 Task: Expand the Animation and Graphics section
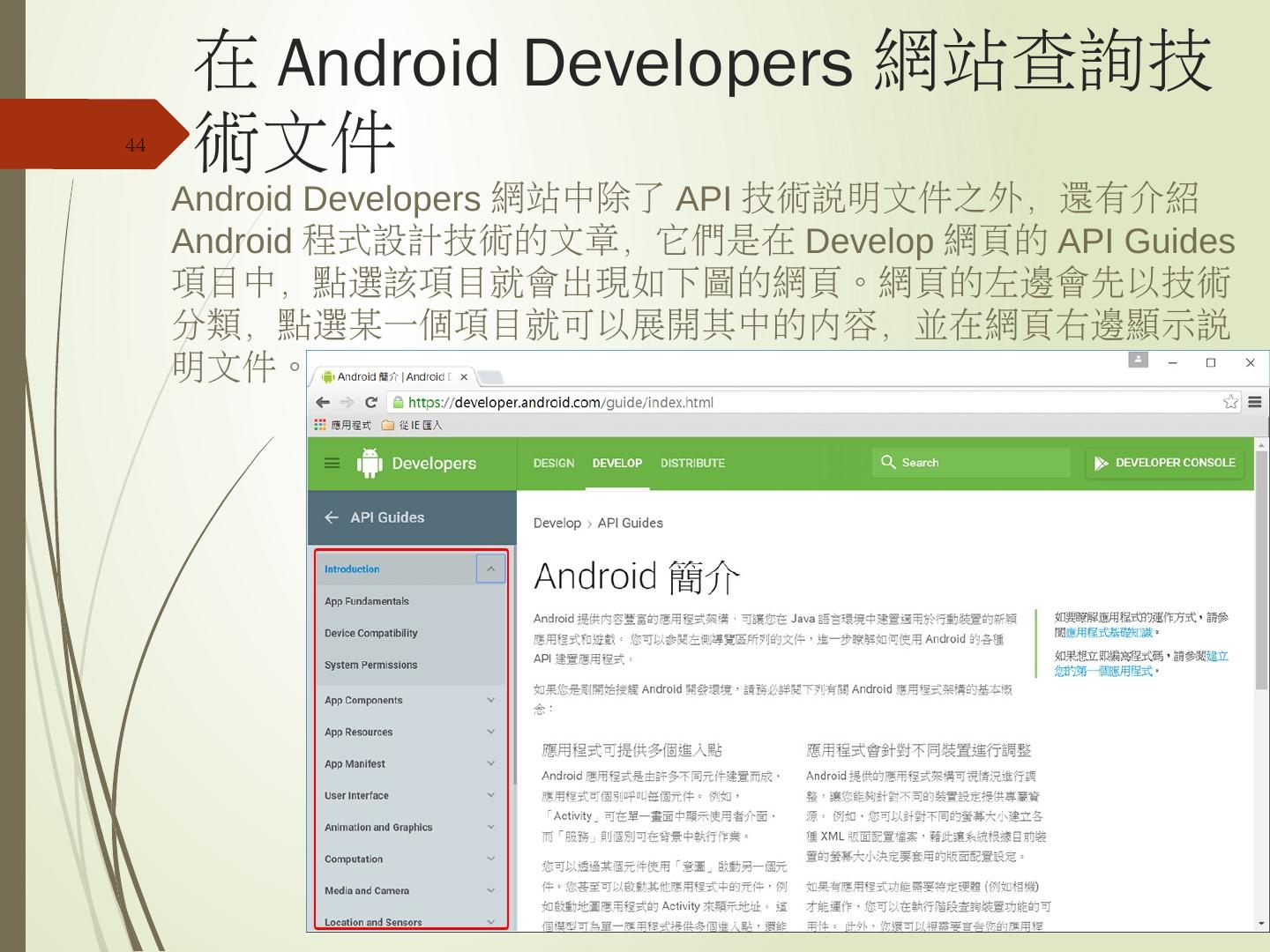[x=491, y=827]
